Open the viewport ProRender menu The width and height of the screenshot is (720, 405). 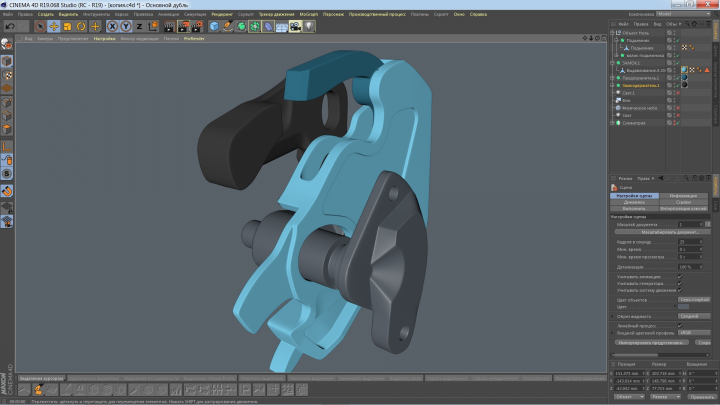[x=194, y=39]
